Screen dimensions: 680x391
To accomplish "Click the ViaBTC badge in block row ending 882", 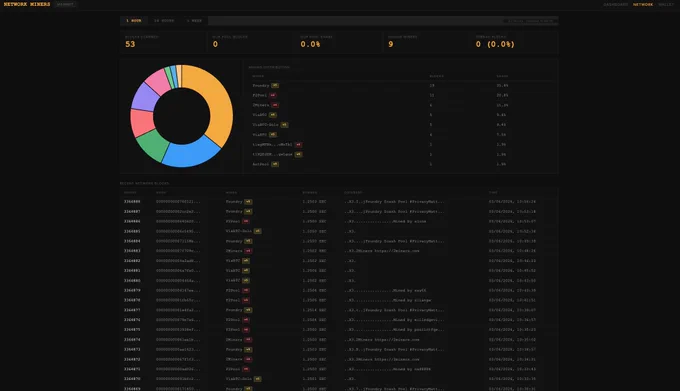I will 246,261.
